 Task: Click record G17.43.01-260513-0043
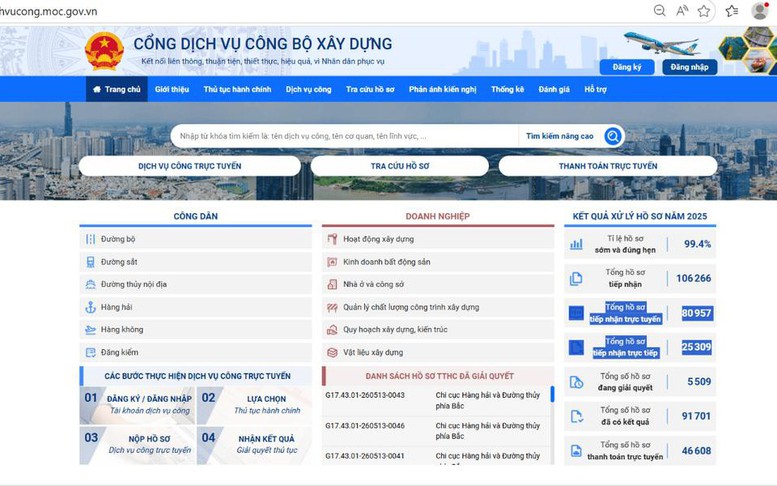365,395
